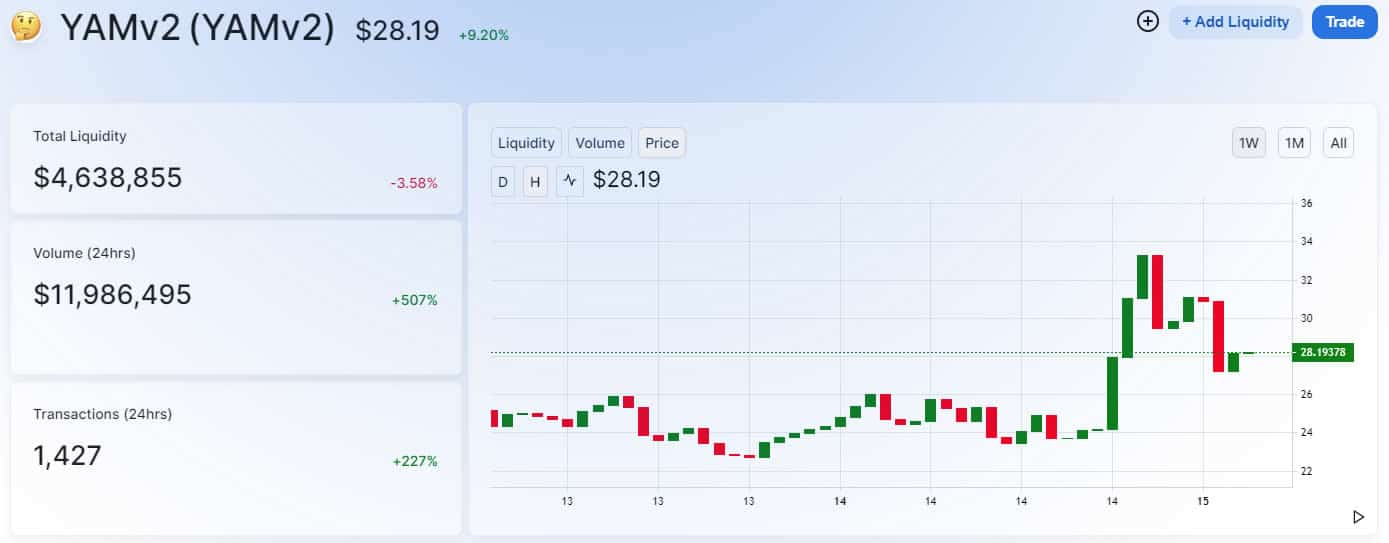
Task: Click the play arrow icon below the chart
Action: point(1358,517)
